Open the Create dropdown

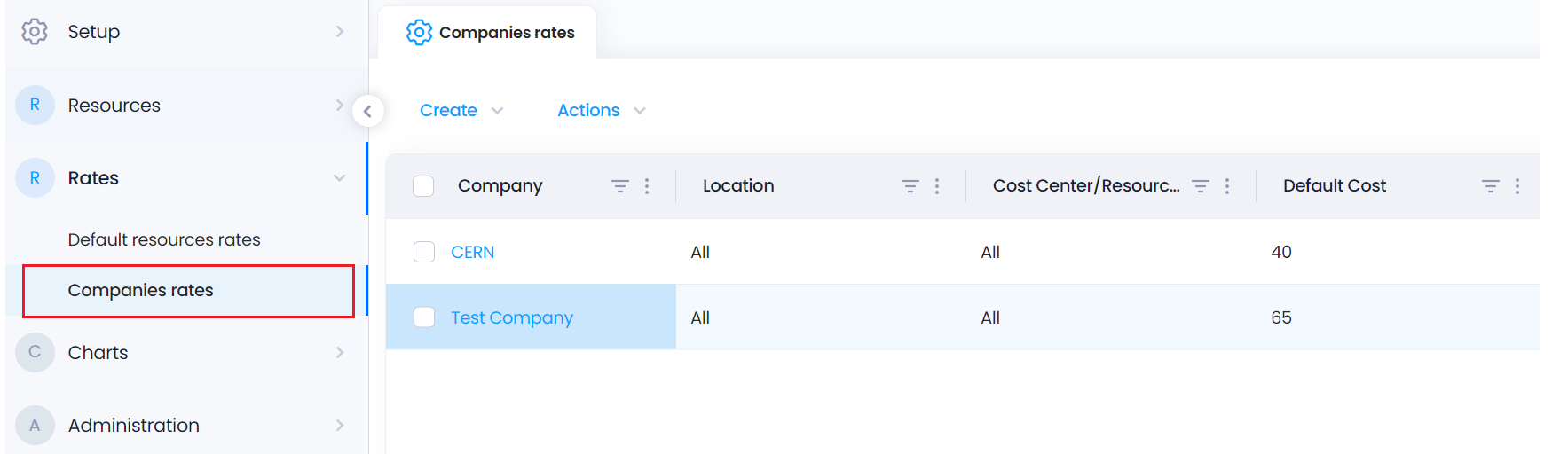click(461, 111)
